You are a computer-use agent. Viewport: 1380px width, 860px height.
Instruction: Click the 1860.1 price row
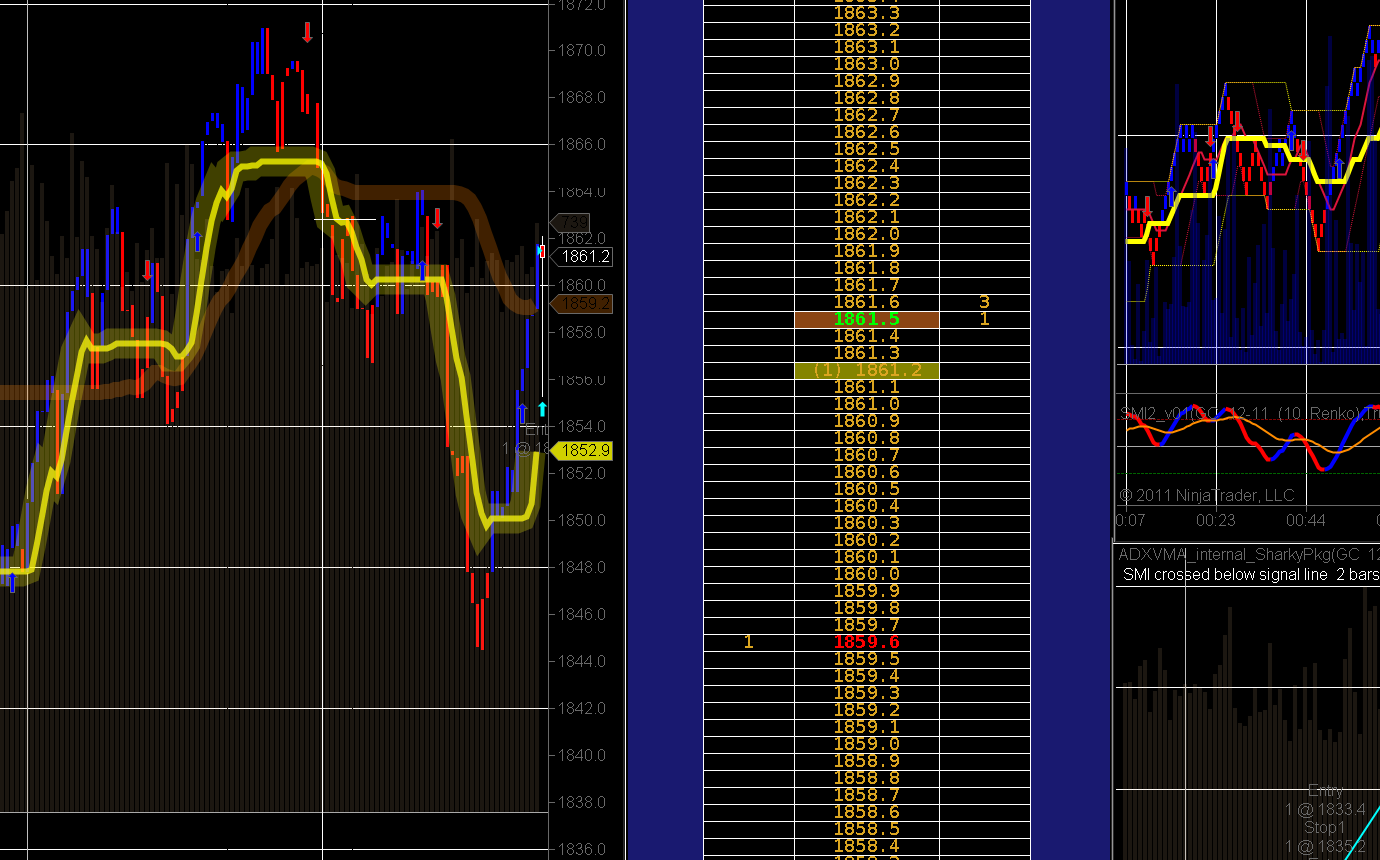866,557
